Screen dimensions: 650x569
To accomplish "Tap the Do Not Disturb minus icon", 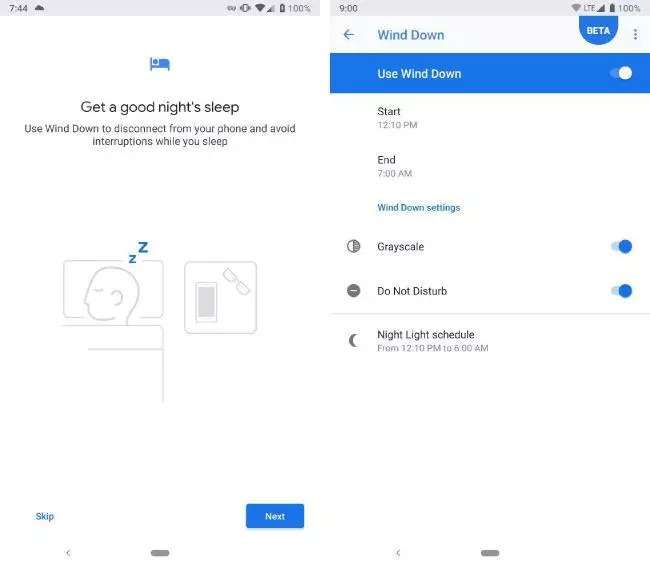I will tap(353, 291).
